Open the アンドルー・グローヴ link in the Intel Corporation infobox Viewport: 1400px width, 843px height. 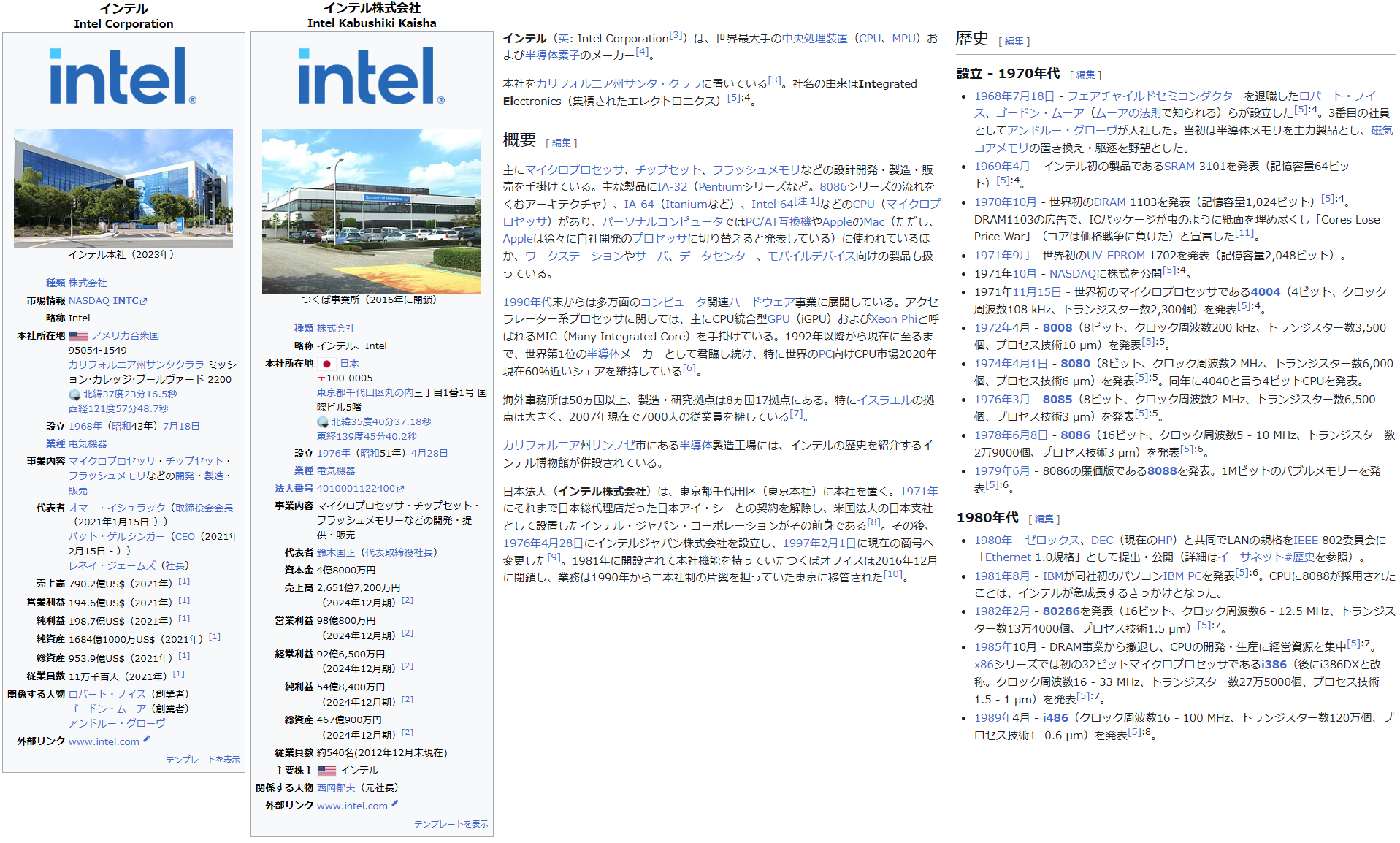pyautogui.click(x=117, y=723)
